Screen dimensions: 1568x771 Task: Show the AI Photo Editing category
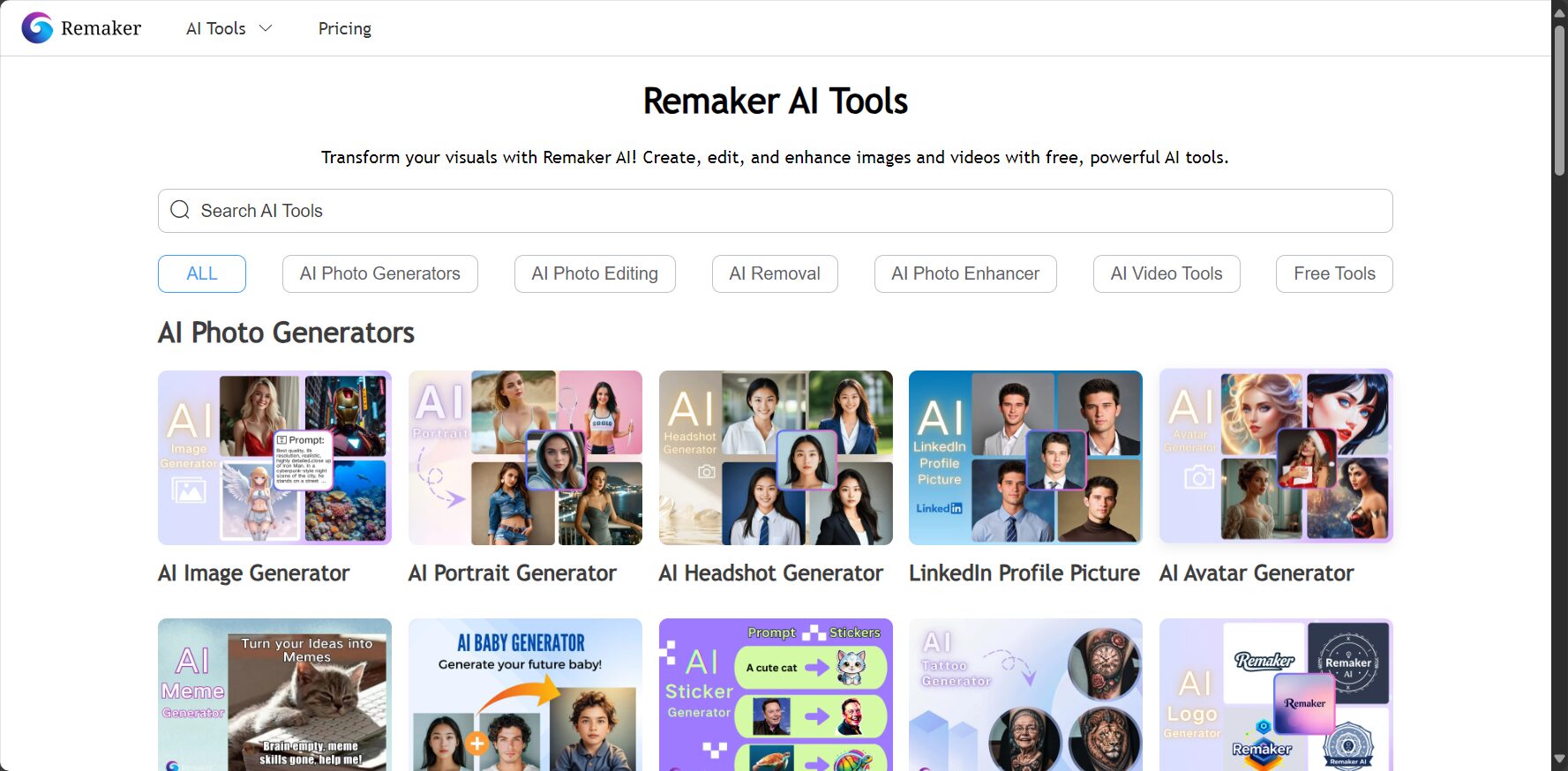pos(595,273)
